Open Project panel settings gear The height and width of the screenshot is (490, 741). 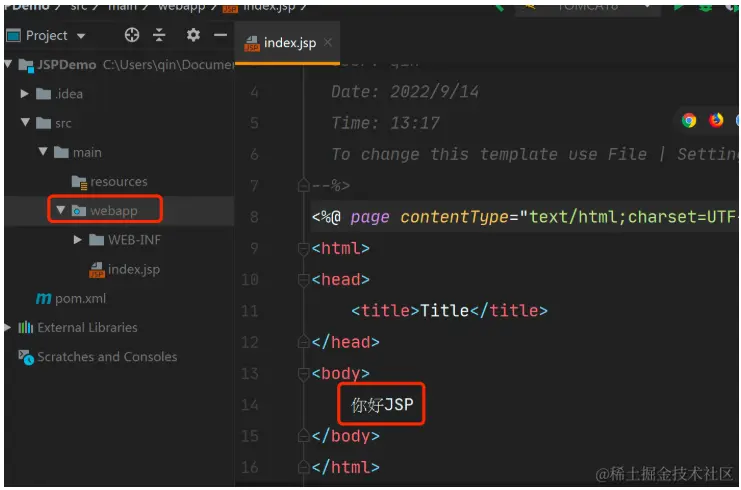click(193, 34)
